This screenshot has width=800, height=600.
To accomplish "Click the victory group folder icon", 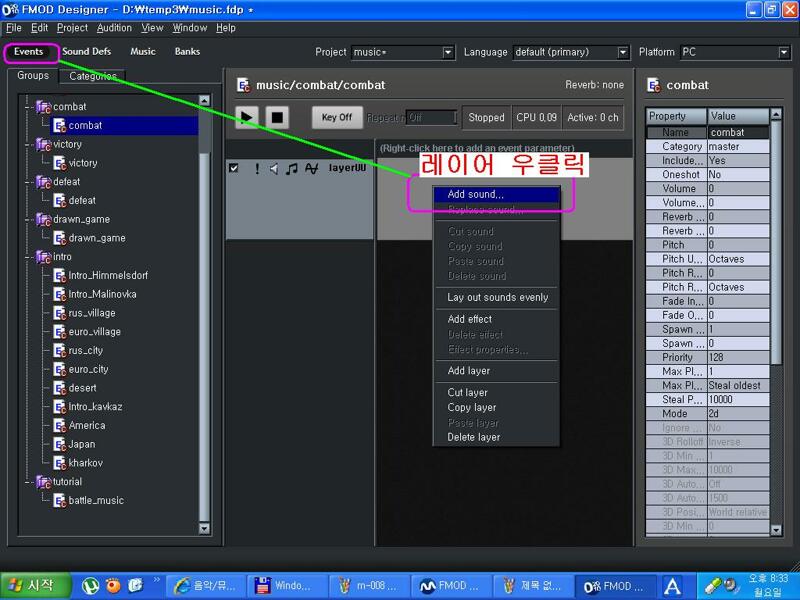I will (43, 145).
